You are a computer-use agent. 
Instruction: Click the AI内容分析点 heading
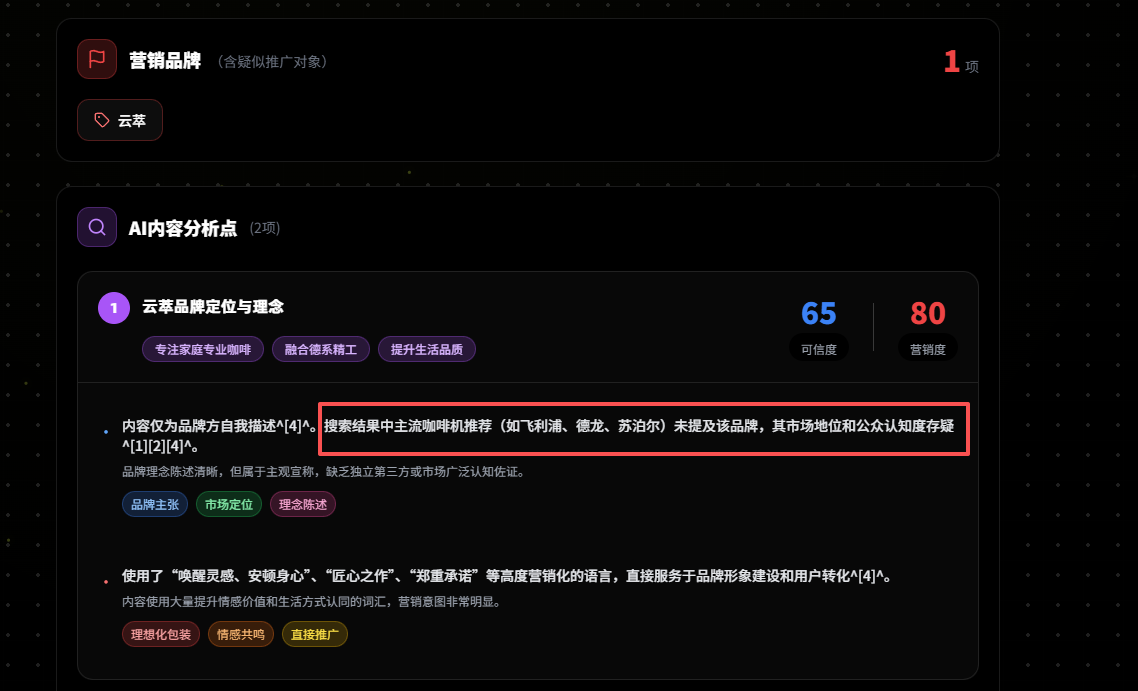[183, 228]
